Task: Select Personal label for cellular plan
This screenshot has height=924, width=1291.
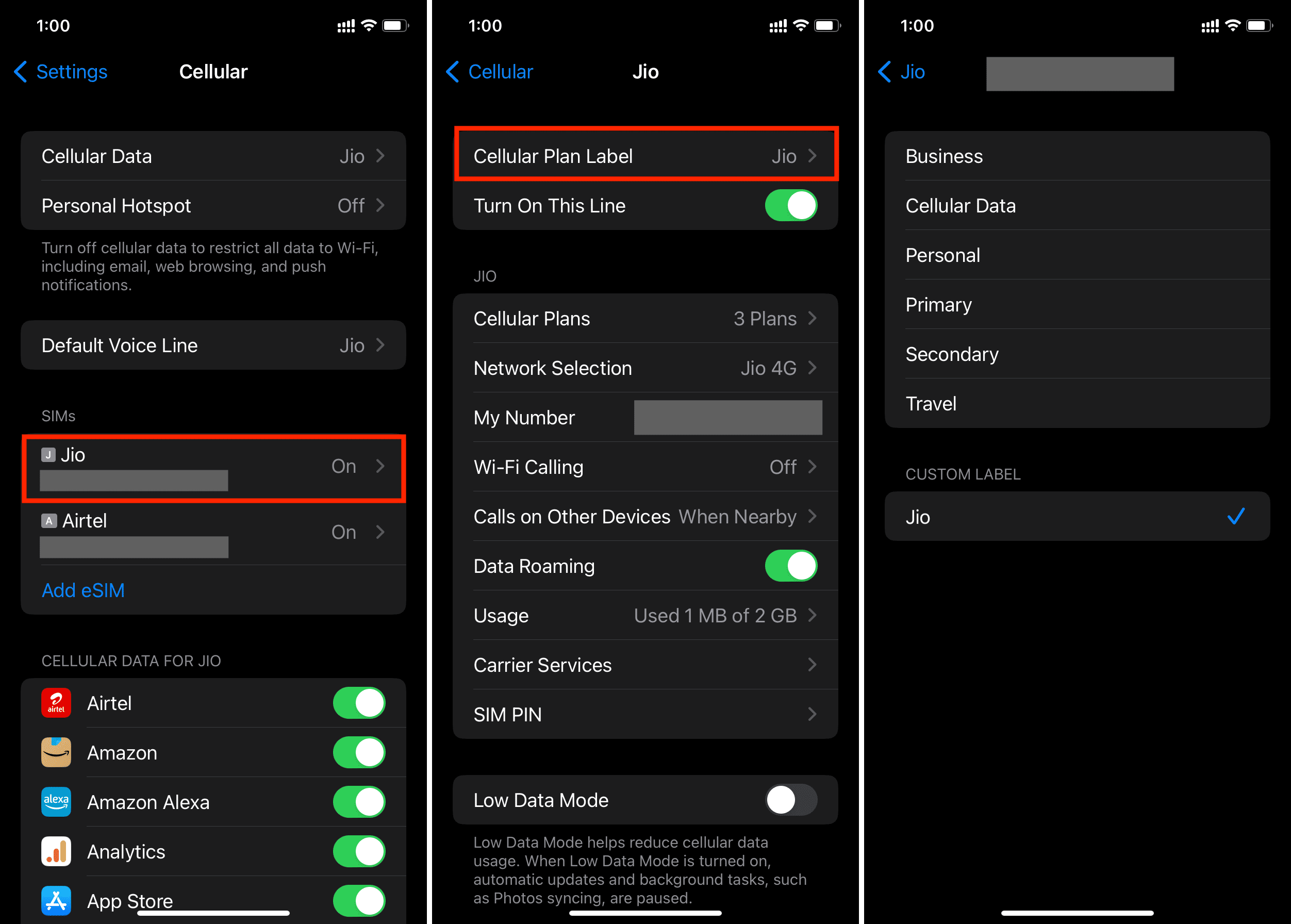Action: (1075, 255)
